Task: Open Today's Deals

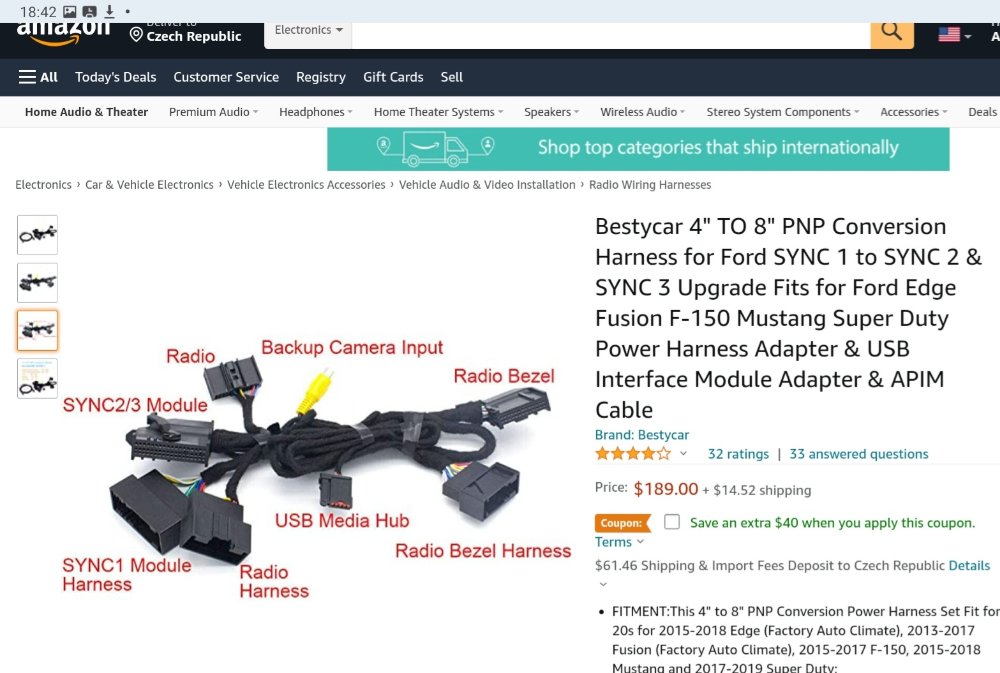Action: [x=115, y=77]
